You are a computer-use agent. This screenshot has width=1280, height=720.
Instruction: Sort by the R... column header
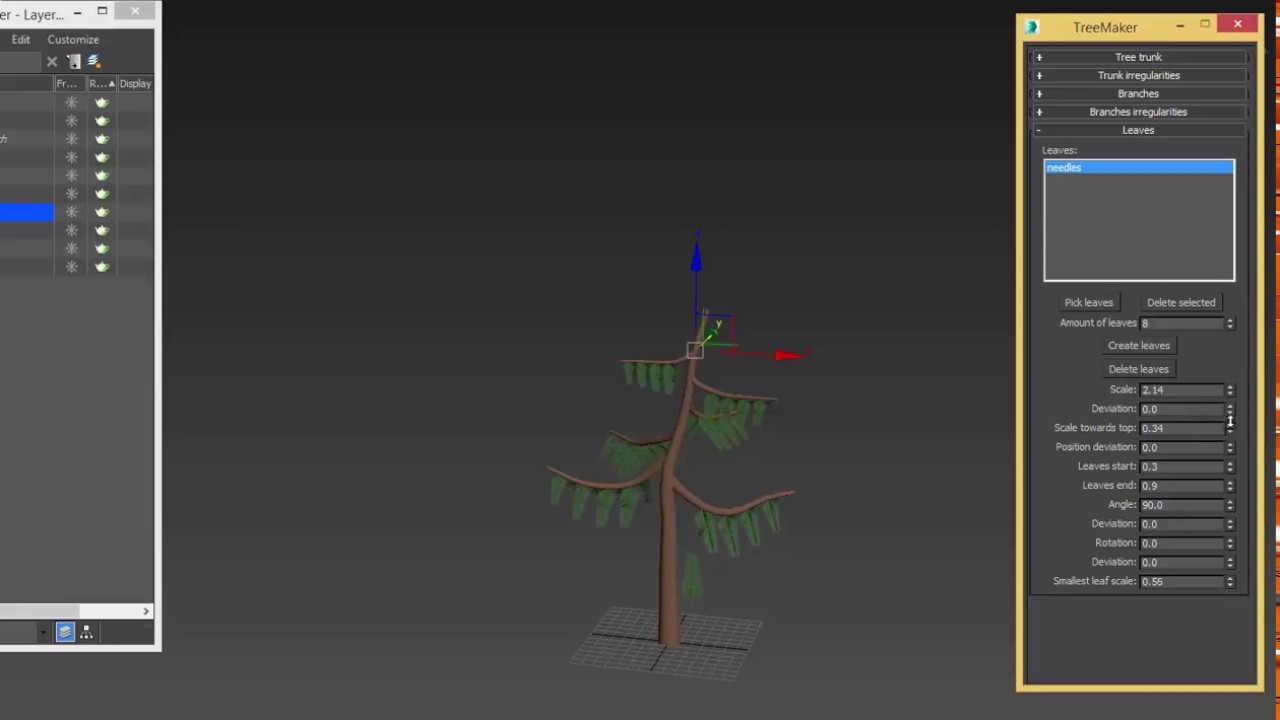pos(101,83)
